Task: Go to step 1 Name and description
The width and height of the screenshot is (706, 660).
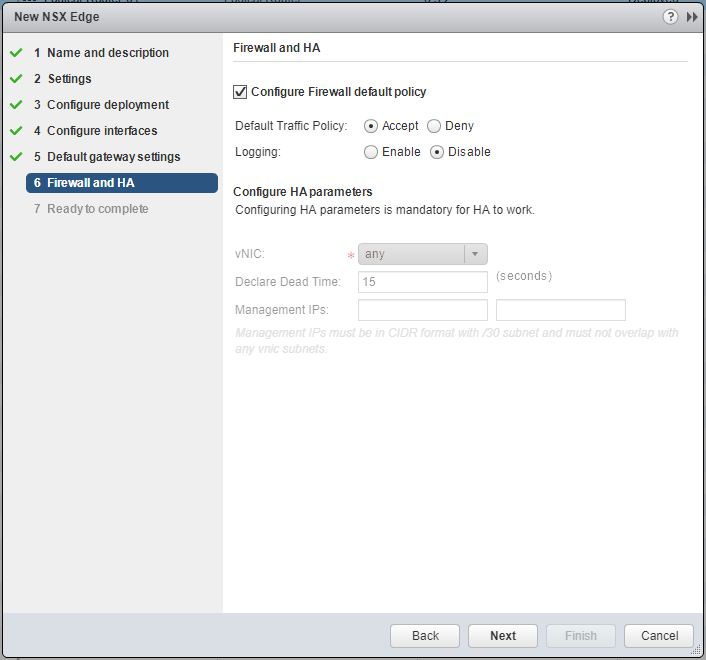Action: [107, 53]
